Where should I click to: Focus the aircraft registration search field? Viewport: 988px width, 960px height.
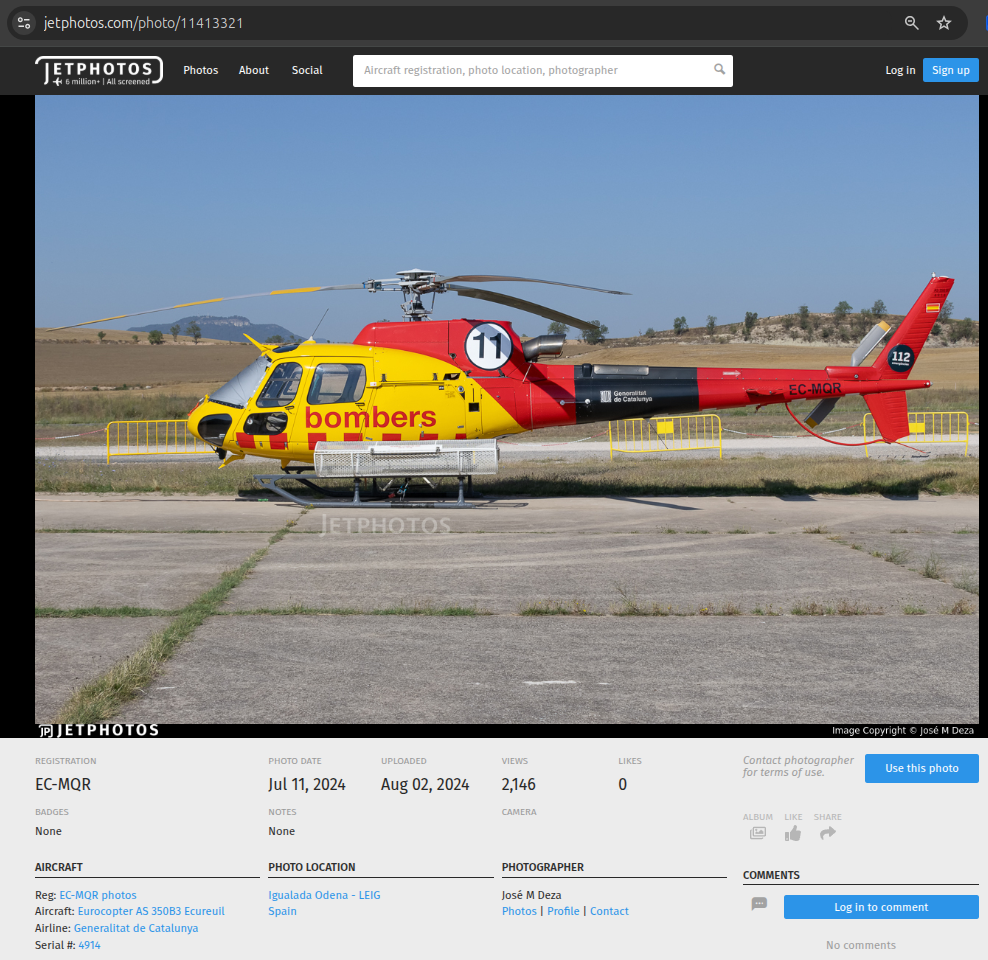click(x=535, y=71)
